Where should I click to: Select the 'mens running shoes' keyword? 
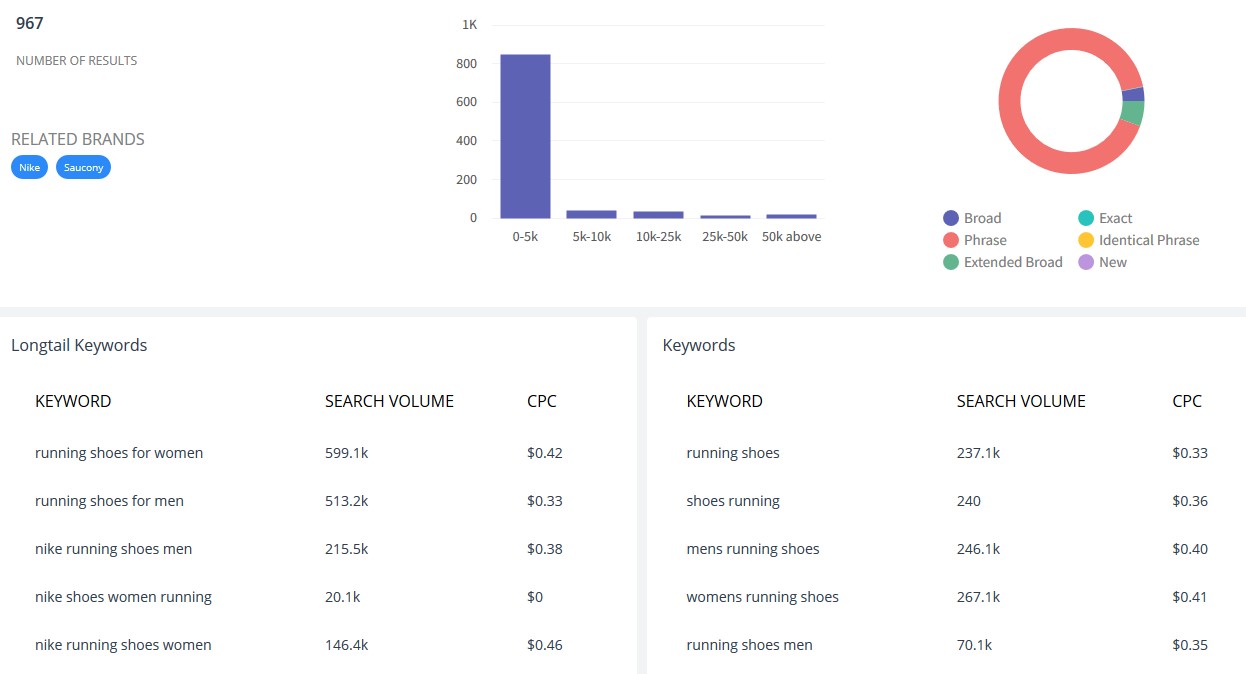(x=752, y=549)
